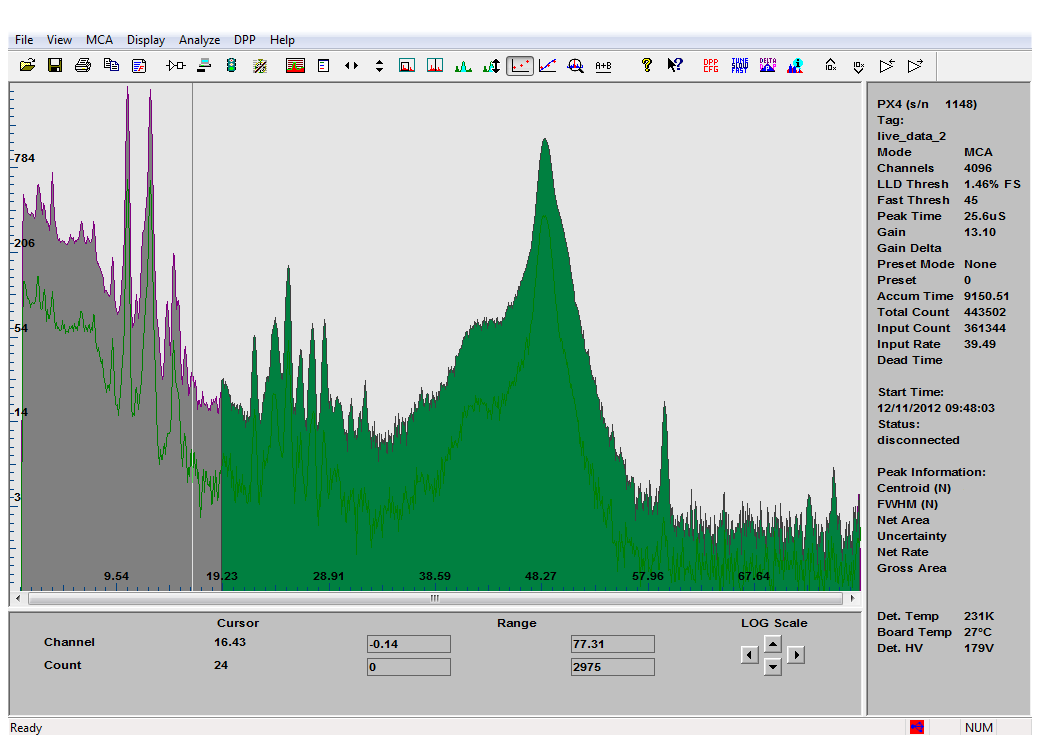This screenshot has height=744, width=1040.
Task: Click the Input Rate value 39.49
Action: (x=980, y=344)
